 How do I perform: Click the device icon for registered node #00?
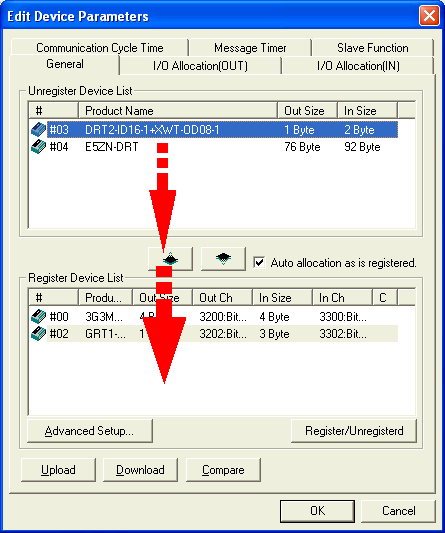pos(38,316)
